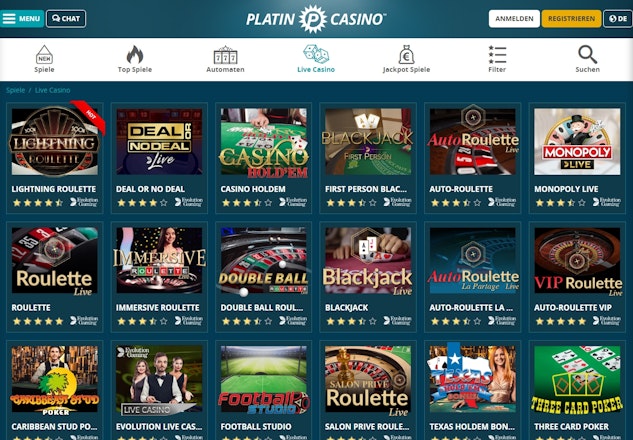Open the Football Studio game thumbnail
Screen dimensions: 633x440
click(x=264, y=379)
